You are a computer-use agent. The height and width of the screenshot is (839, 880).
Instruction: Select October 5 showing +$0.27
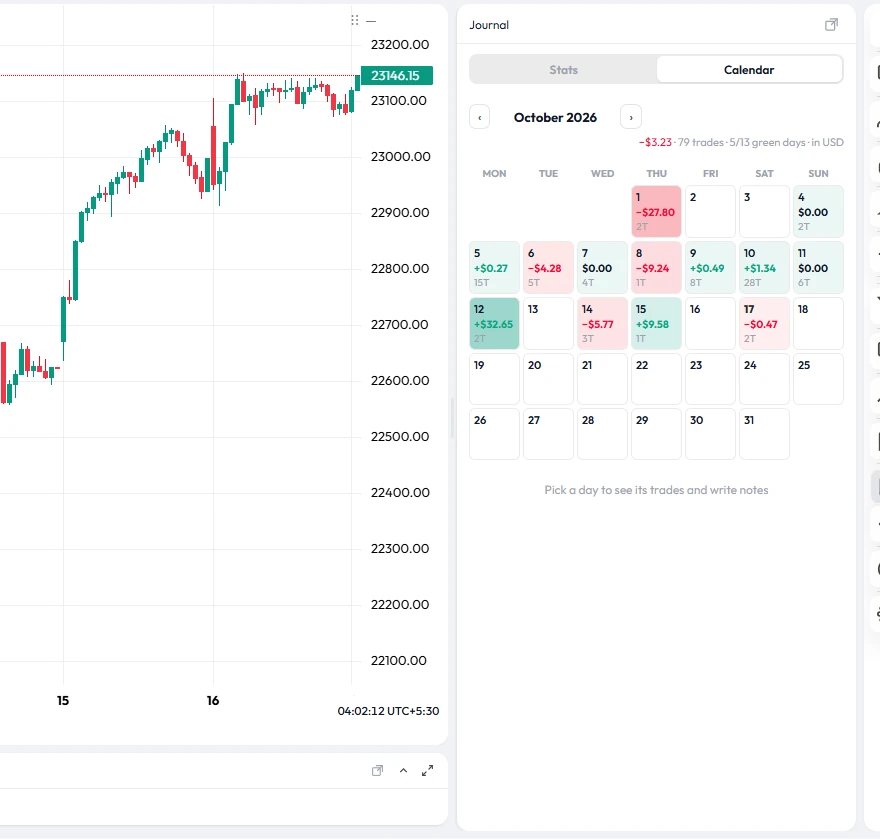tap(494, 268)
